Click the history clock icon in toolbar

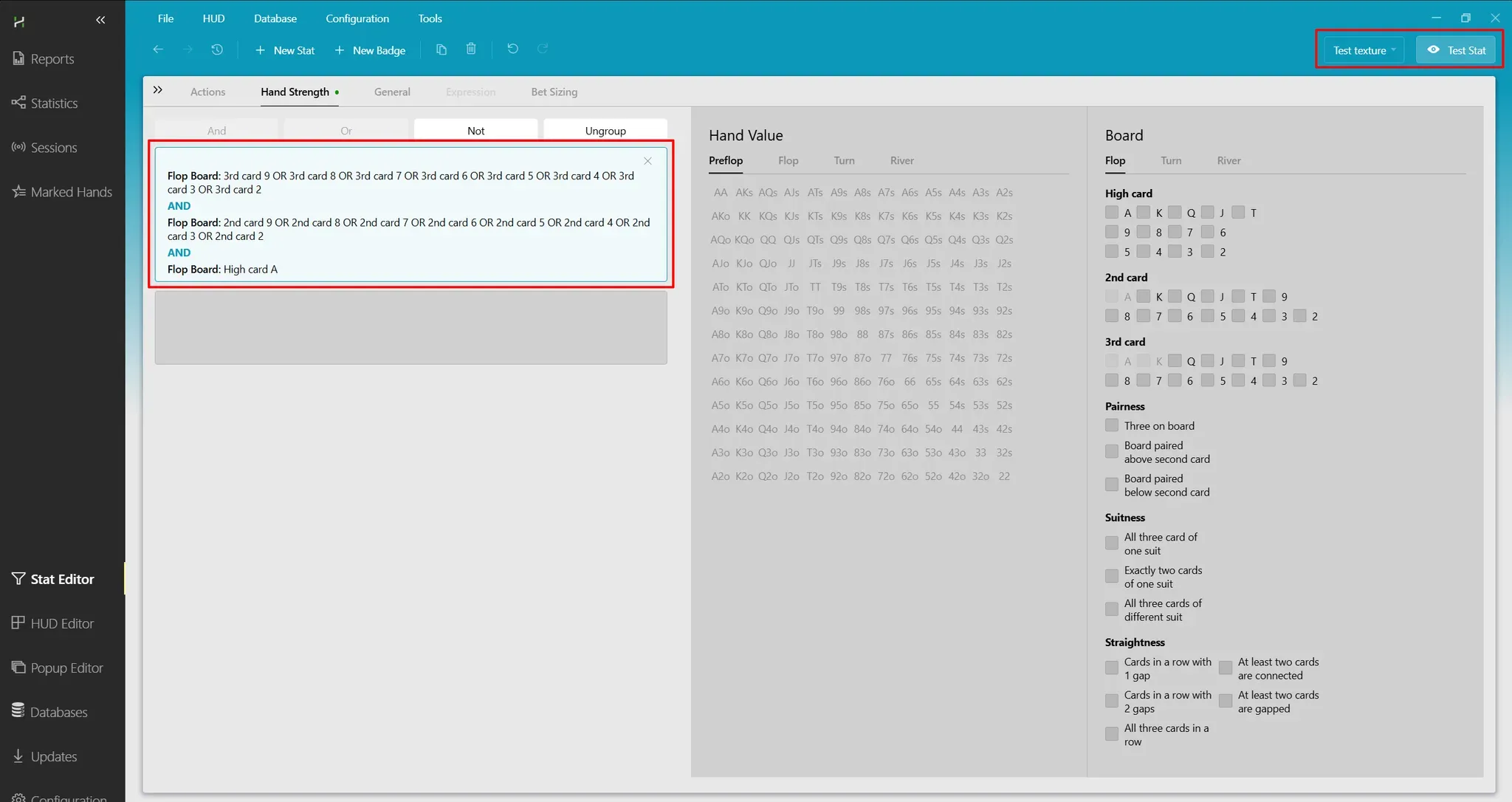216,49
